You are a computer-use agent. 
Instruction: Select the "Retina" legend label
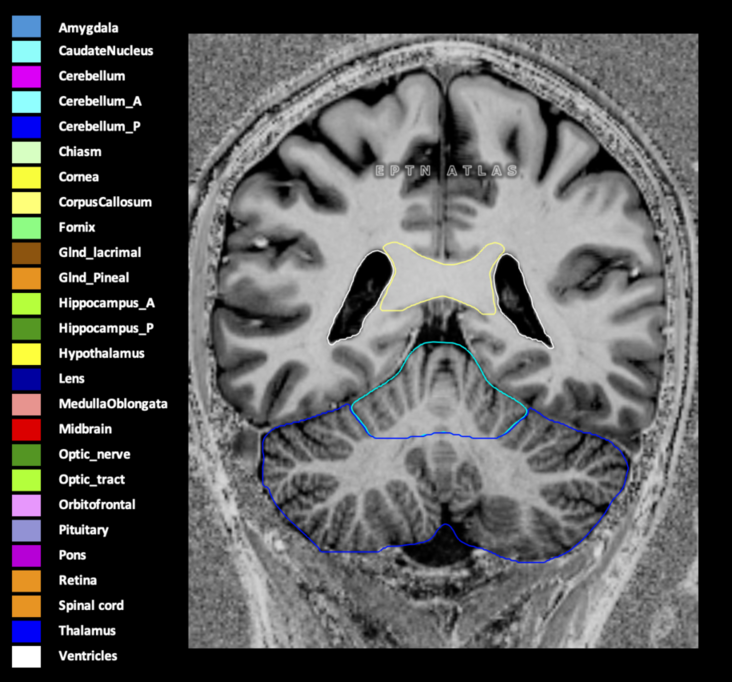tap(77, 580)
